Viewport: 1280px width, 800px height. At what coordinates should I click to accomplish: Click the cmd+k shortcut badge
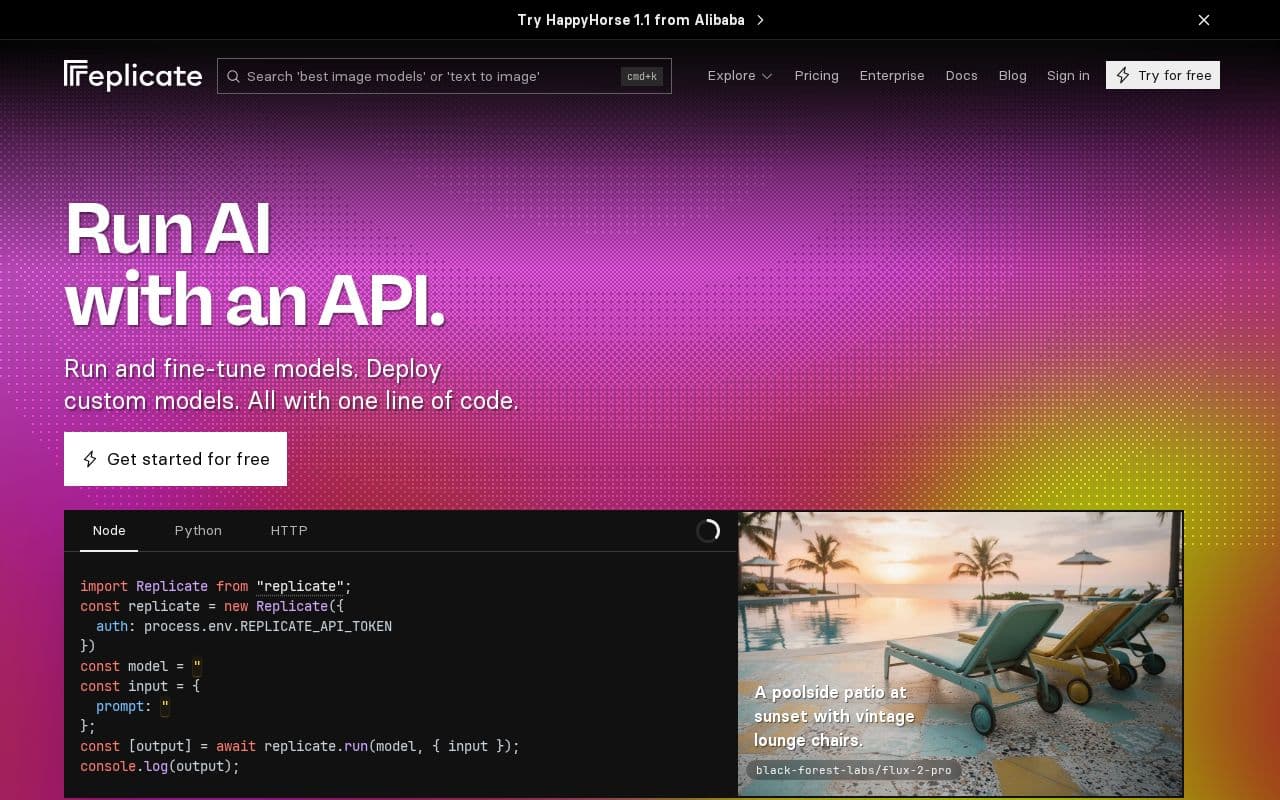(x=642, y=76)
